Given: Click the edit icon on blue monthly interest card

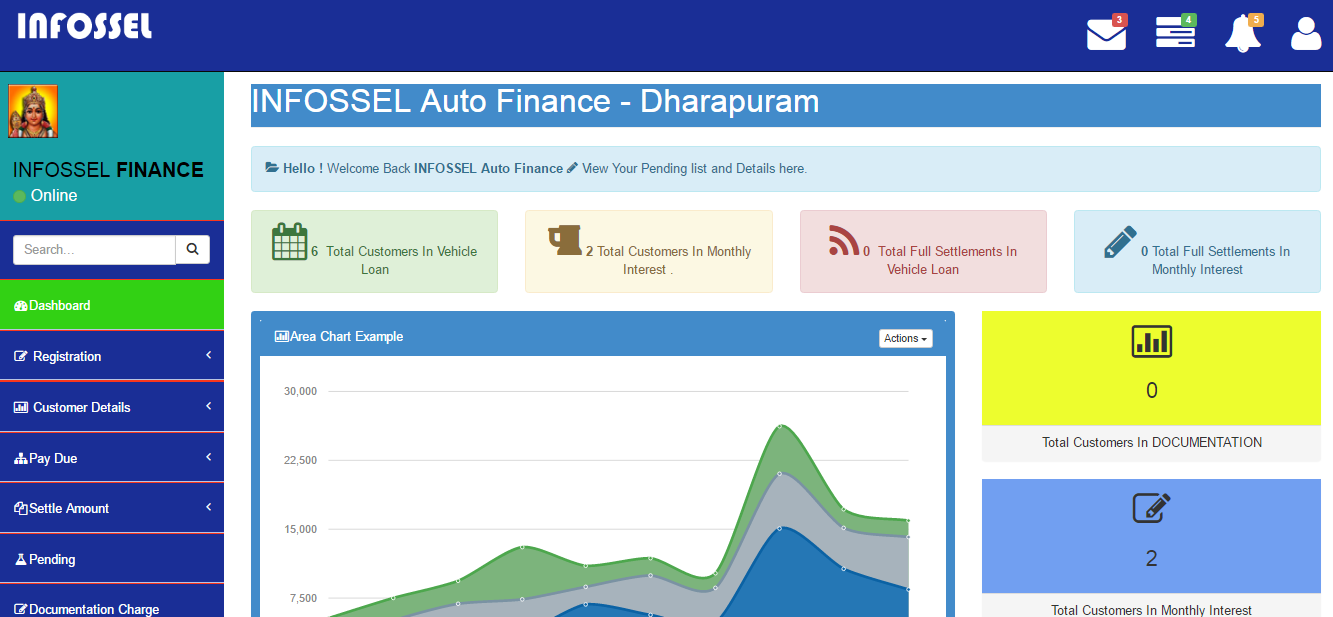Looking at the screenshot, I should coord(1150,509).
